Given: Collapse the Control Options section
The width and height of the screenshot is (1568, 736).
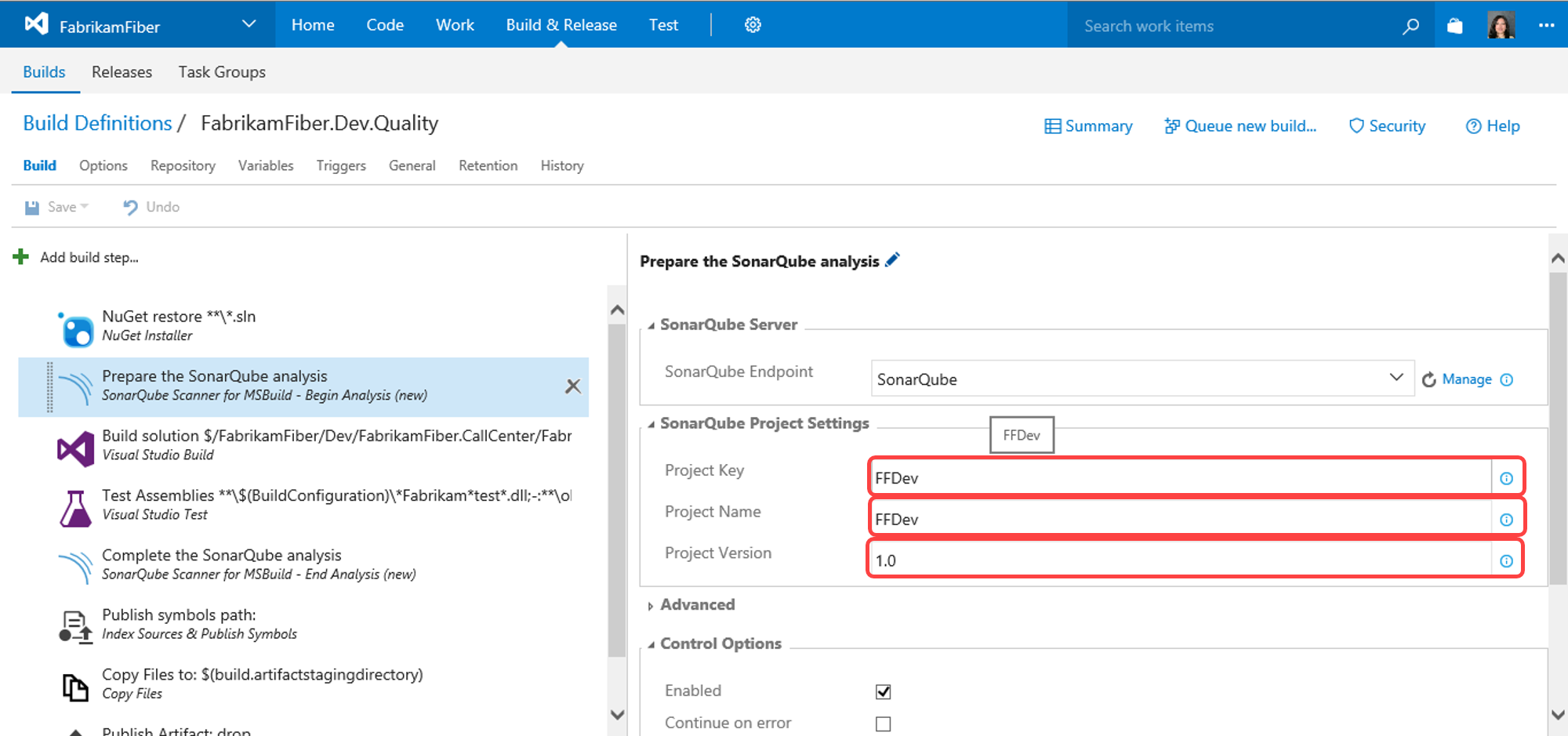Looking at the screenshot, I should [651, 644].
